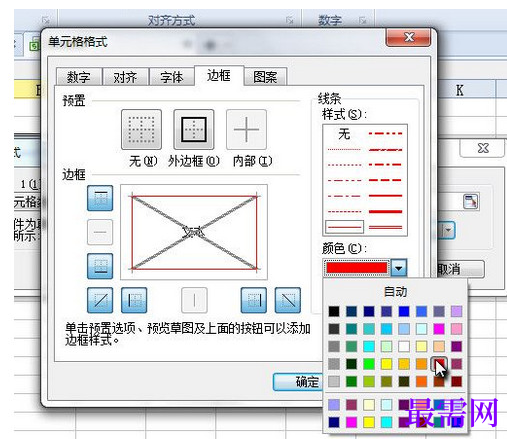Toggle the bottom border button
The image size is (517, 444).
pos(100,266)
